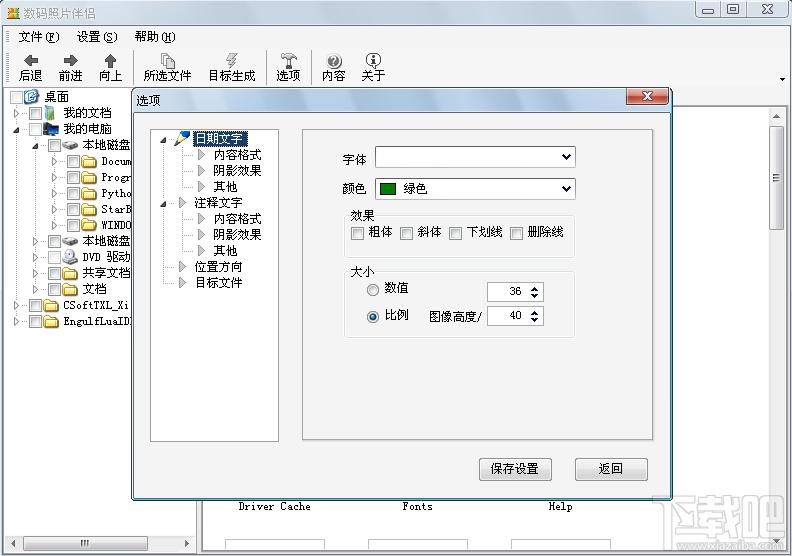Expand the 我的文档 tree node
Viewport: 792px width, 556px height.
pos(16,113)
